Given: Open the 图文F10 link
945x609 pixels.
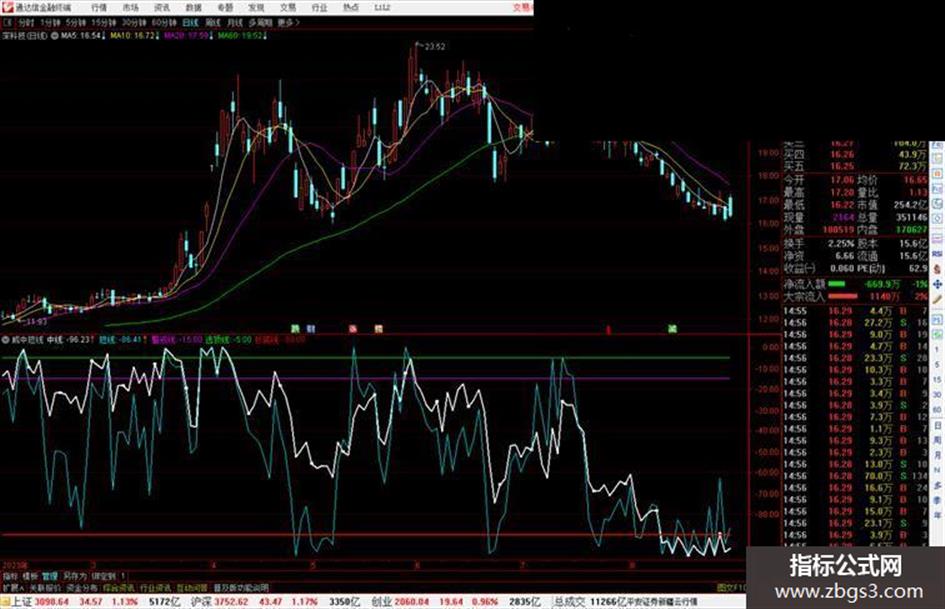Looking at the screenshot, I should coord(731,587).
